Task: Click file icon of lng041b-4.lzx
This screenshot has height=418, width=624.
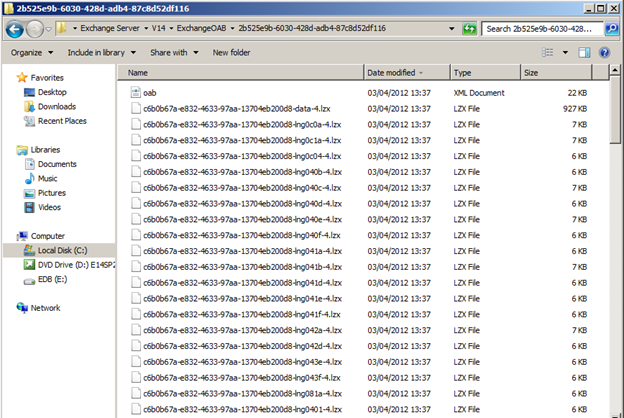Action: point(136,267)
